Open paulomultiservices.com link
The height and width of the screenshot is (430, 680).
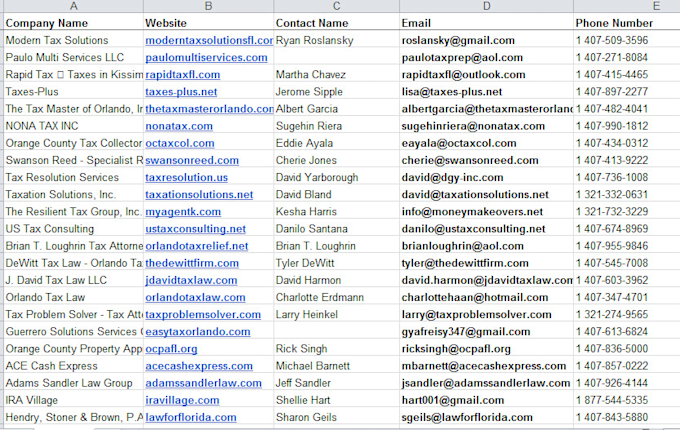[206, 57]
